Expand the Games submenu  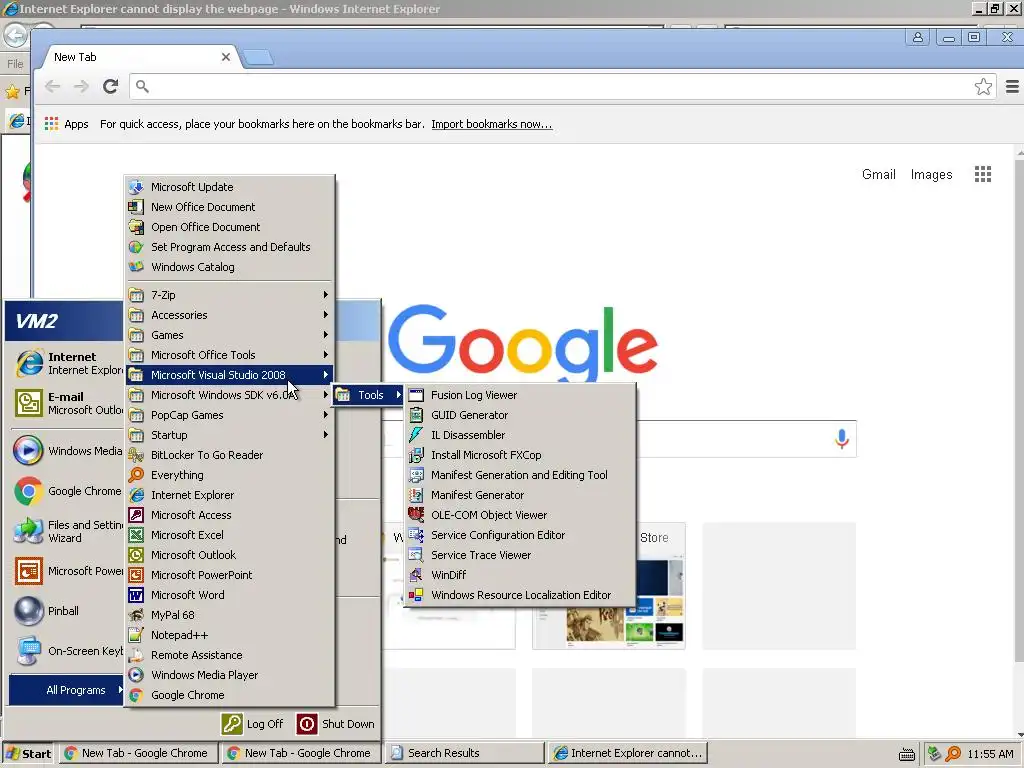pos(230,335)
